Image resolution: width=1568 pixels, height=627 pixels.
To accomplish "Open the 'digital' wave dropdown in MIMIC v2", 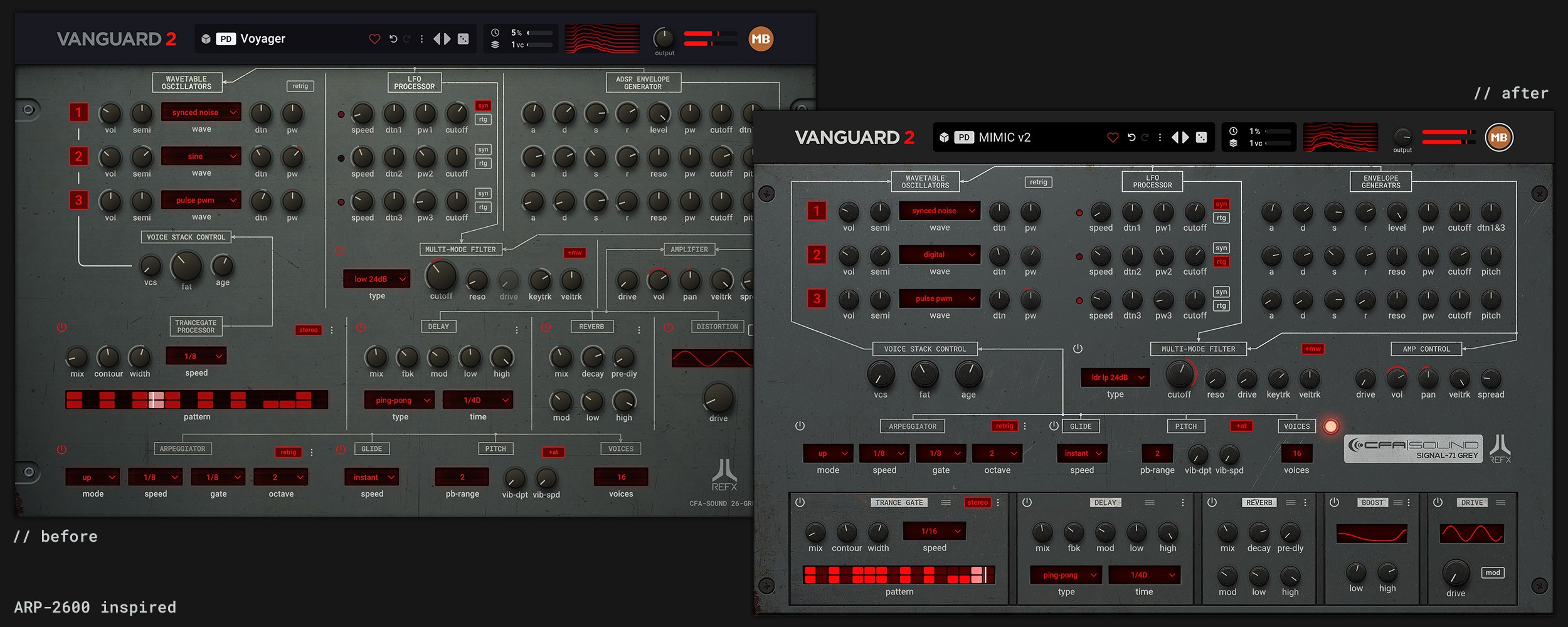I will [x=940, y=255].
